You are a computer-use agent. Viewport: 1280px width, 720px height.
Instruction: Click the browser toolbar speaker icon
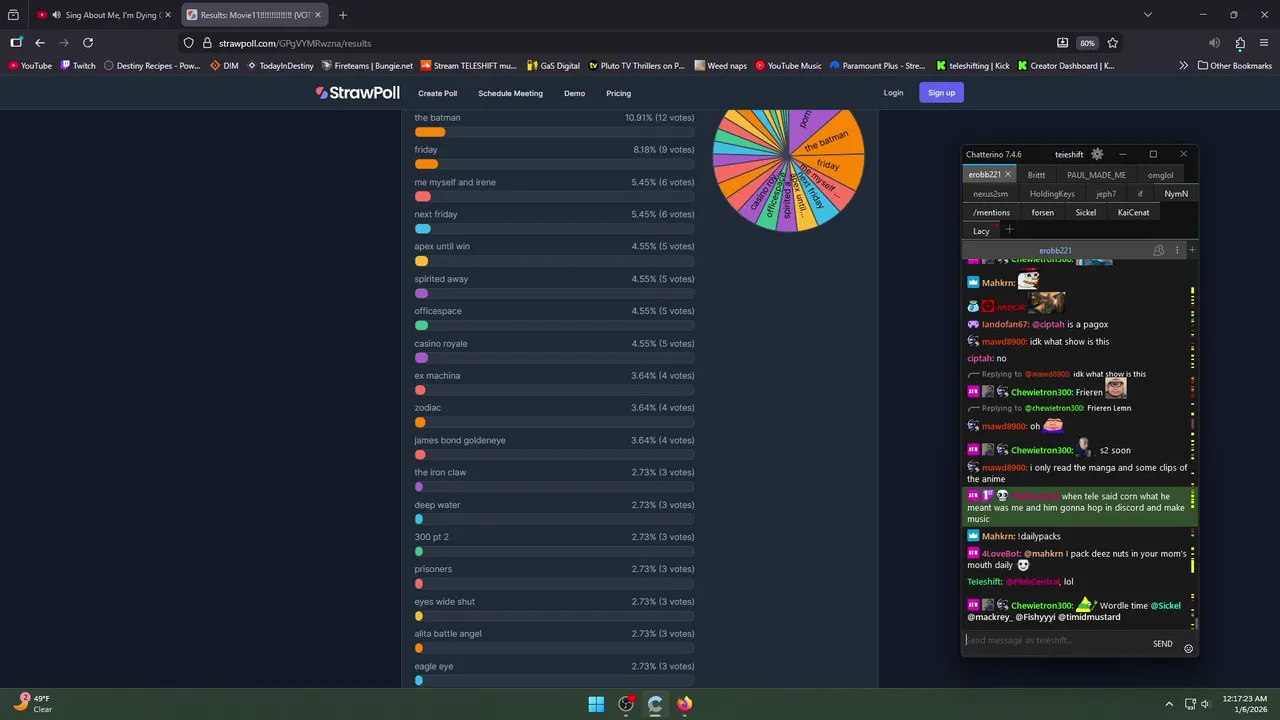[x=1214, y=43]
